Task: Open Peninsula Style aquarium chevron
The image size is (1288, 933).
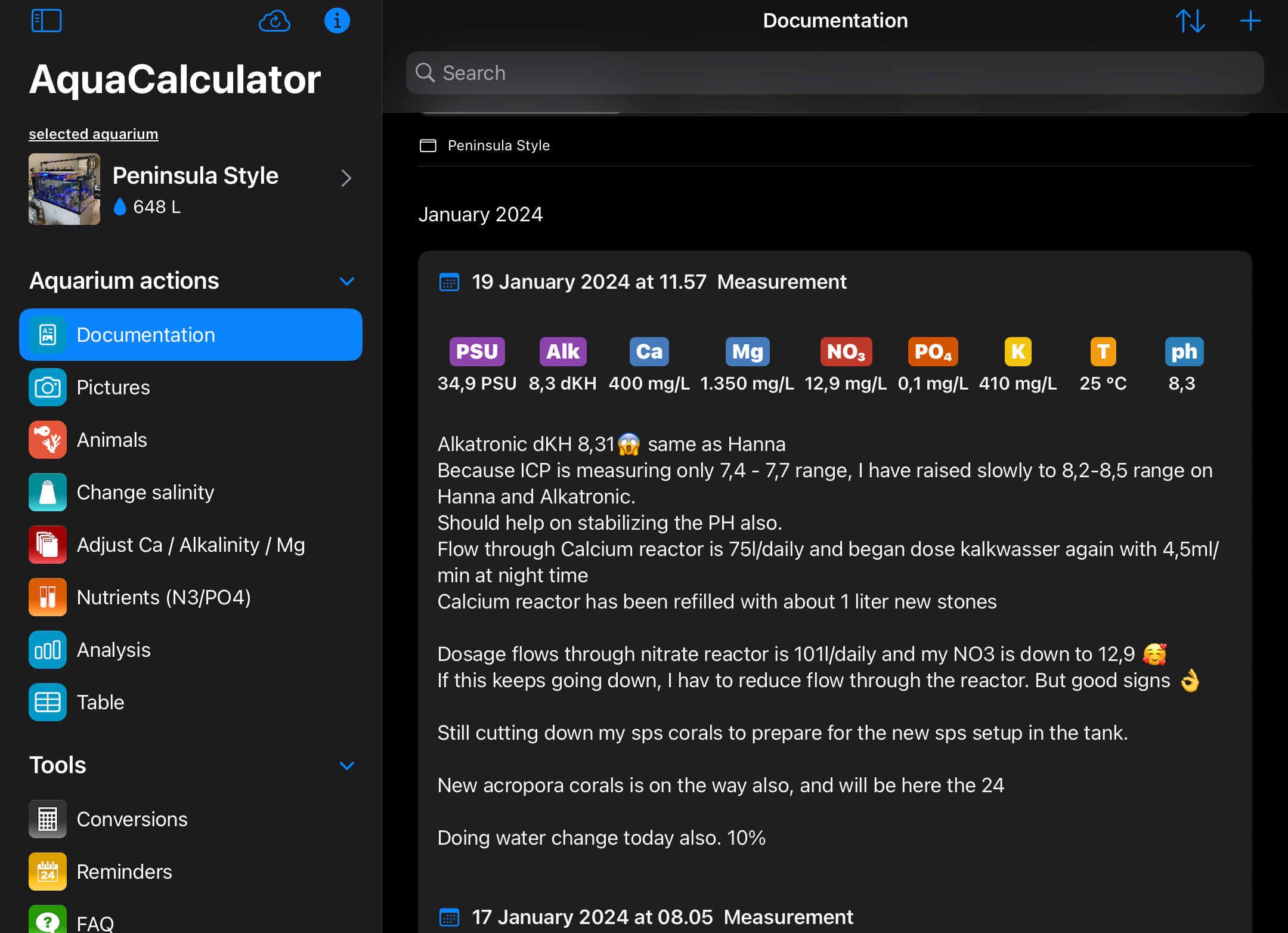Action: pos(346,178)
